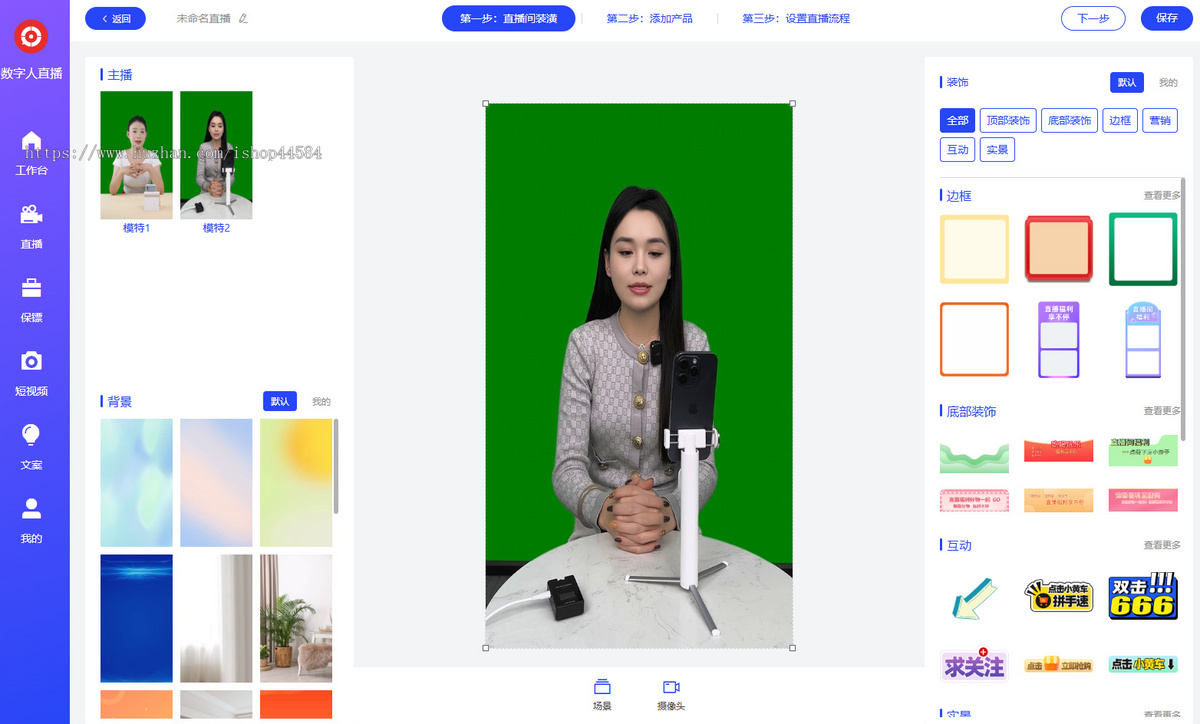Add the blue arrow interaction sticker
This screenshot has width=1200, height=724.
(974, 597)
